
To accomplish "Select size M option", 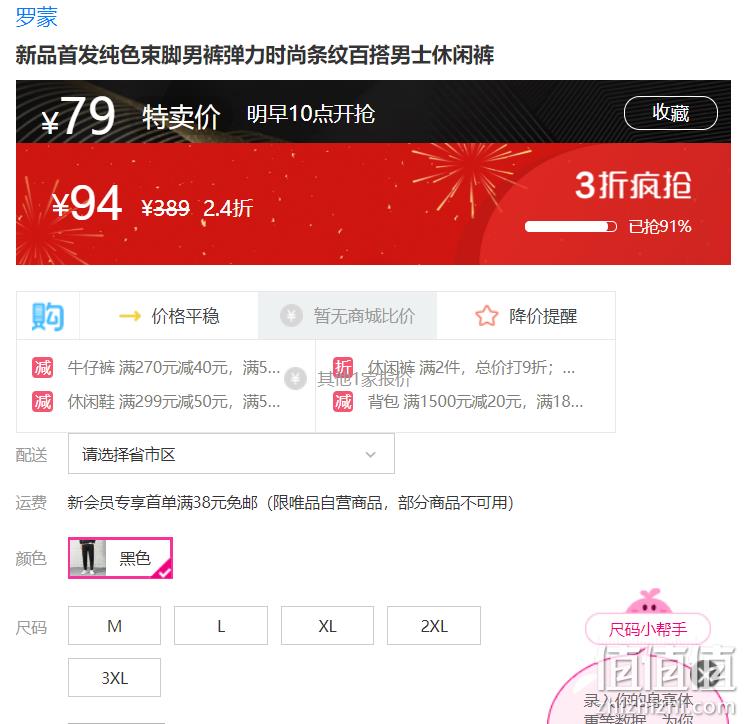I will [x=115, y=626].
